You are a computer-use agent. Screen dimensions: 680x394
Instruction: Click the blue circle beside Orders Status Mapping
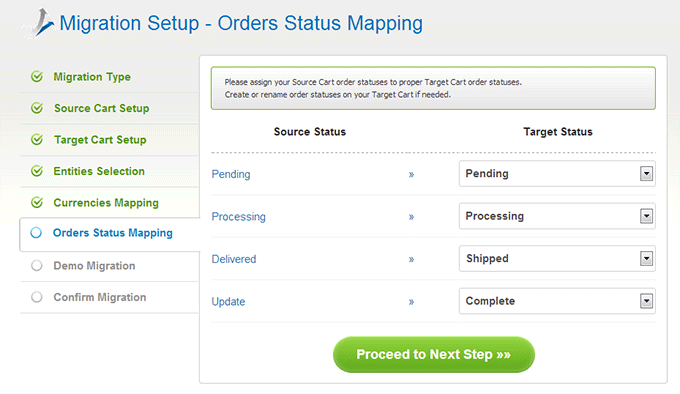36,233
